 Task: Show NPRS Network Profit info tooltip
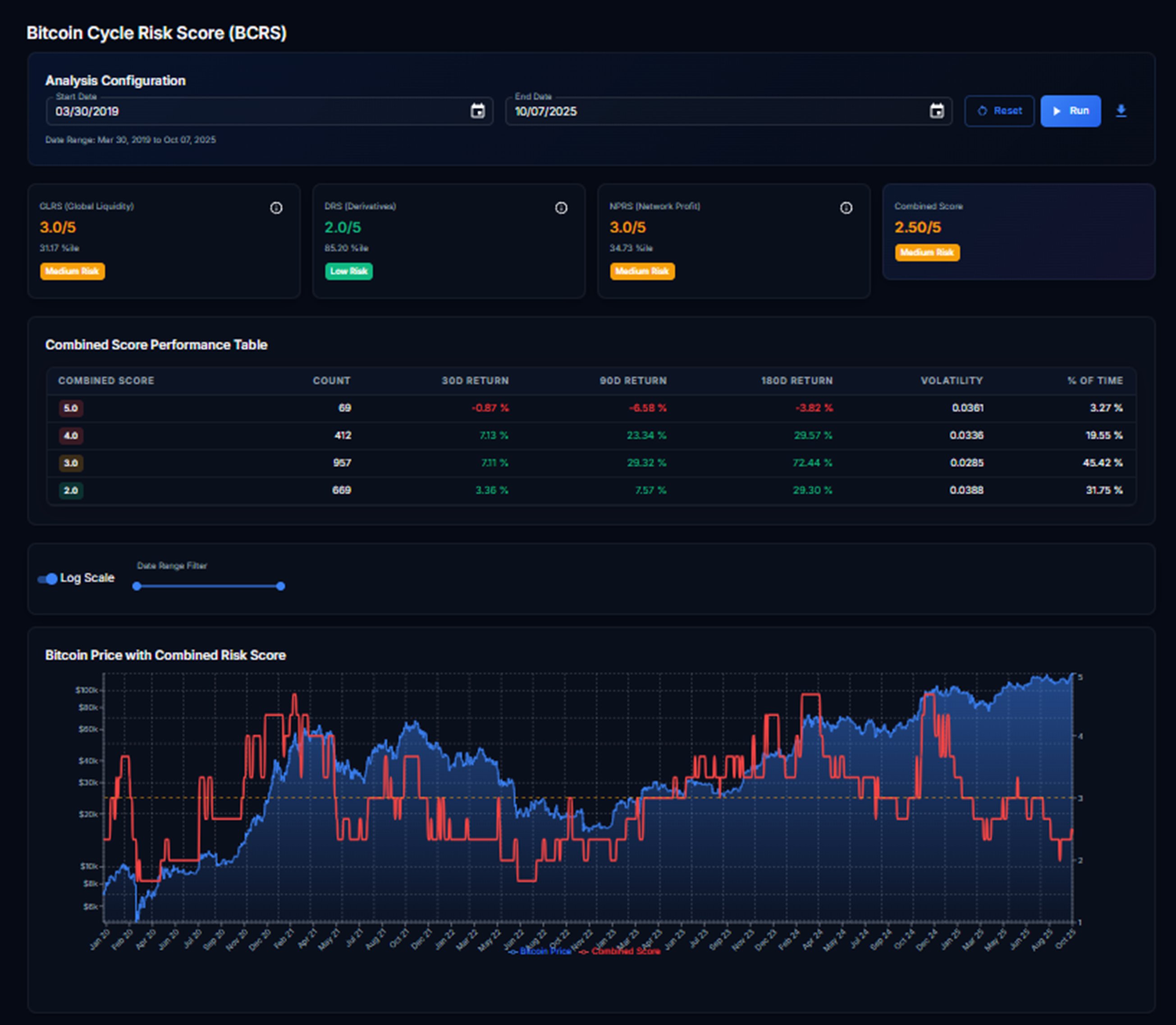[x=846, y=208]
